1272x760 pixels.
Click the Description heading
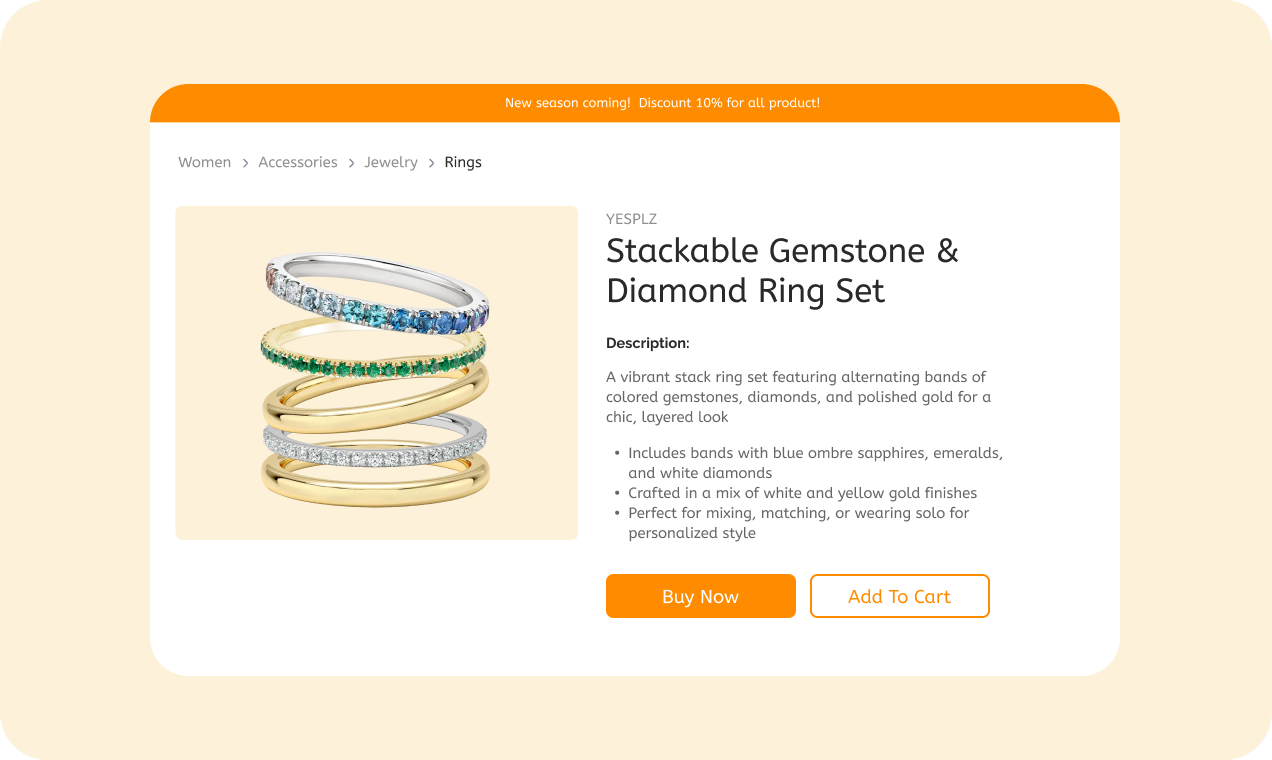click(648, 343)
